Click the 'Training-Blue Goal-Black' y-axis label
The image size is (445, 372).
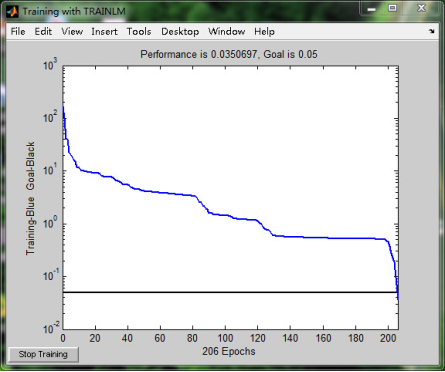click(30, 198)
